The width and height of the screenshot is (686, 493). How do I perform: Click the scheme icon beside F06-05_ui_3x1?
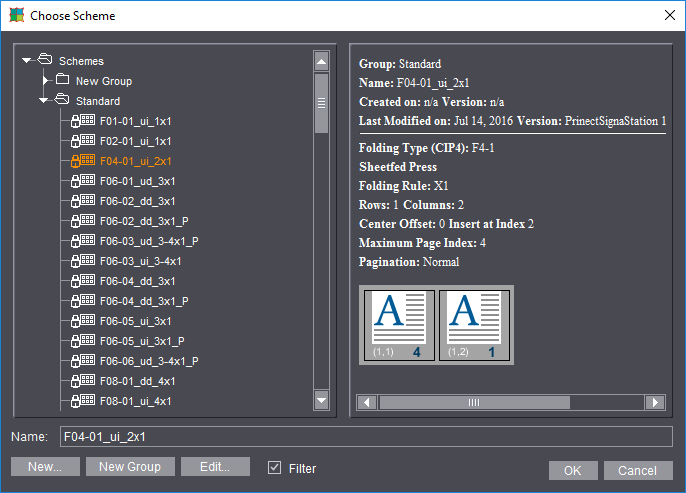pyautogui.click(x=82, y=321)
